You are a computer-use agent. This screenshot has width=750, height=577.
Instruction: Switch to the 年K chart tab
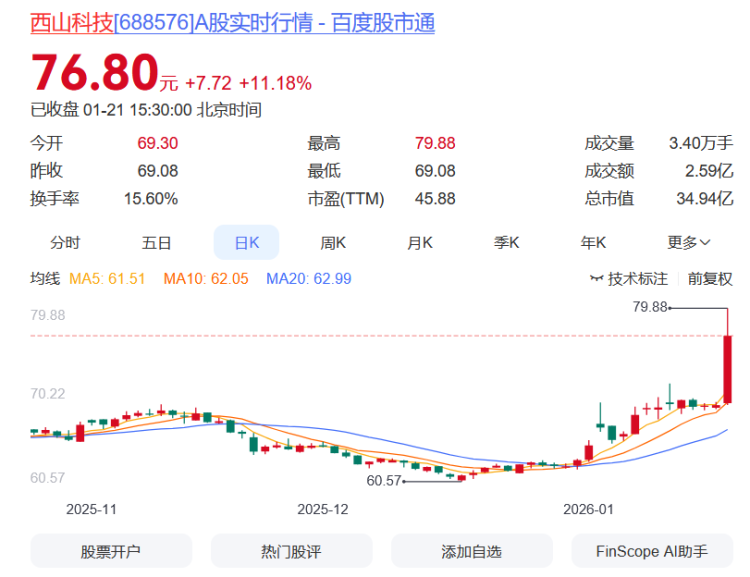593,243
